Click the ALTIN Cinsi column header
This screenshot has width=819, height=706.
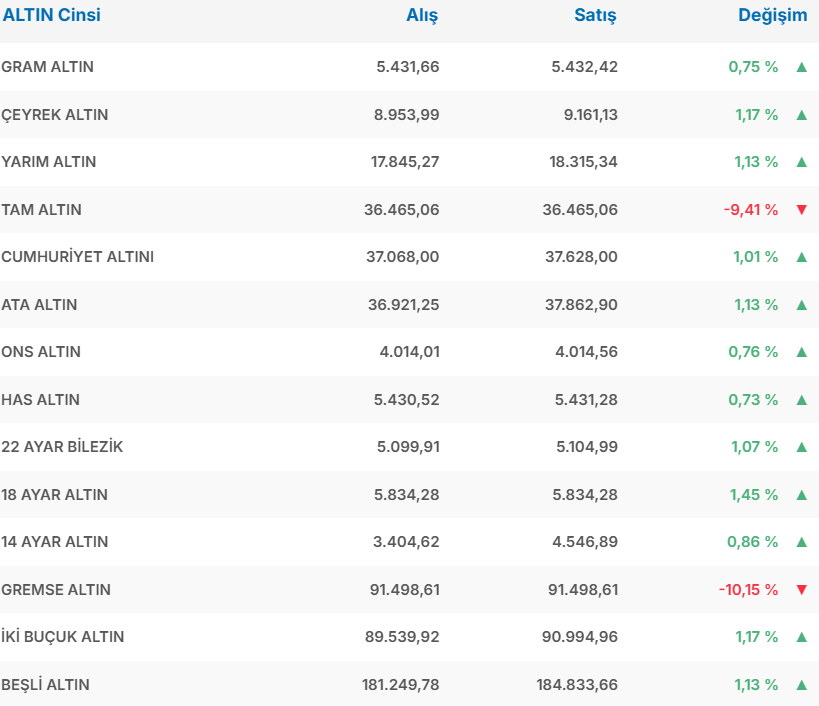(x=51, y=15)
